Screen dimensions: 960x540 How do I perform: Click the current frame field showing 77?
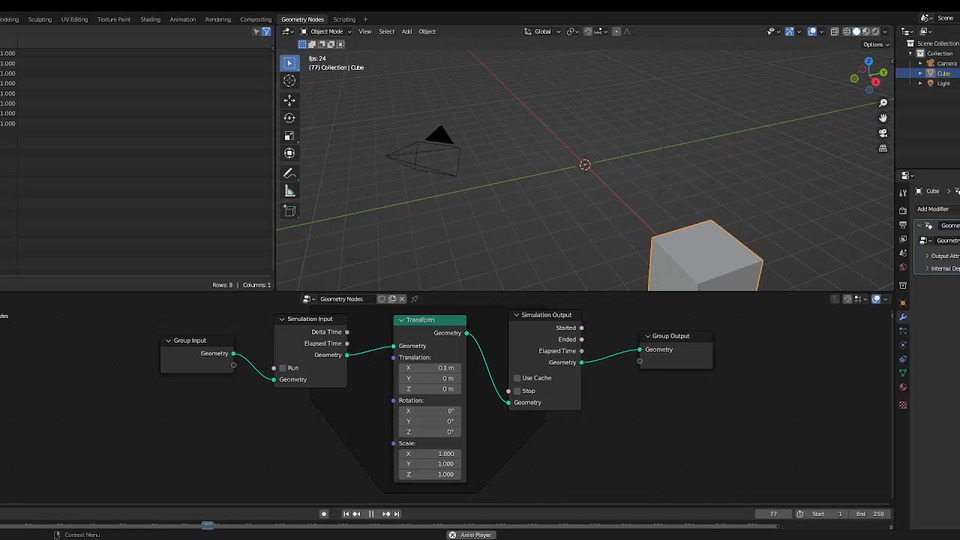[x=773, y=514]
